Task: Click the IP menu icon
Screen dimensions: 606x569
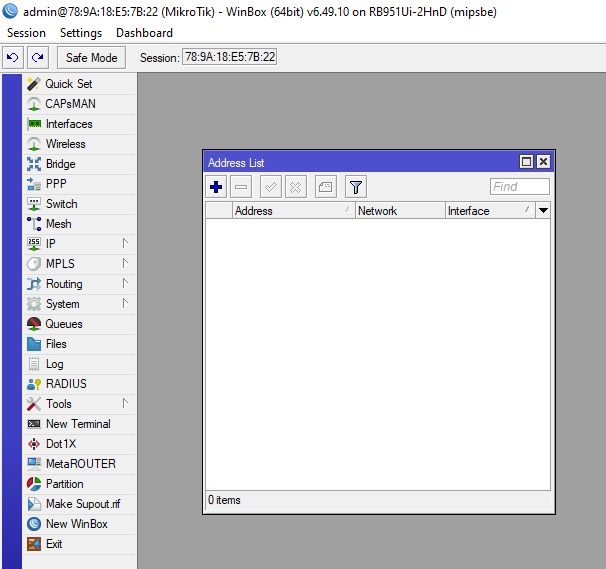Action: [x=34, y=244]
